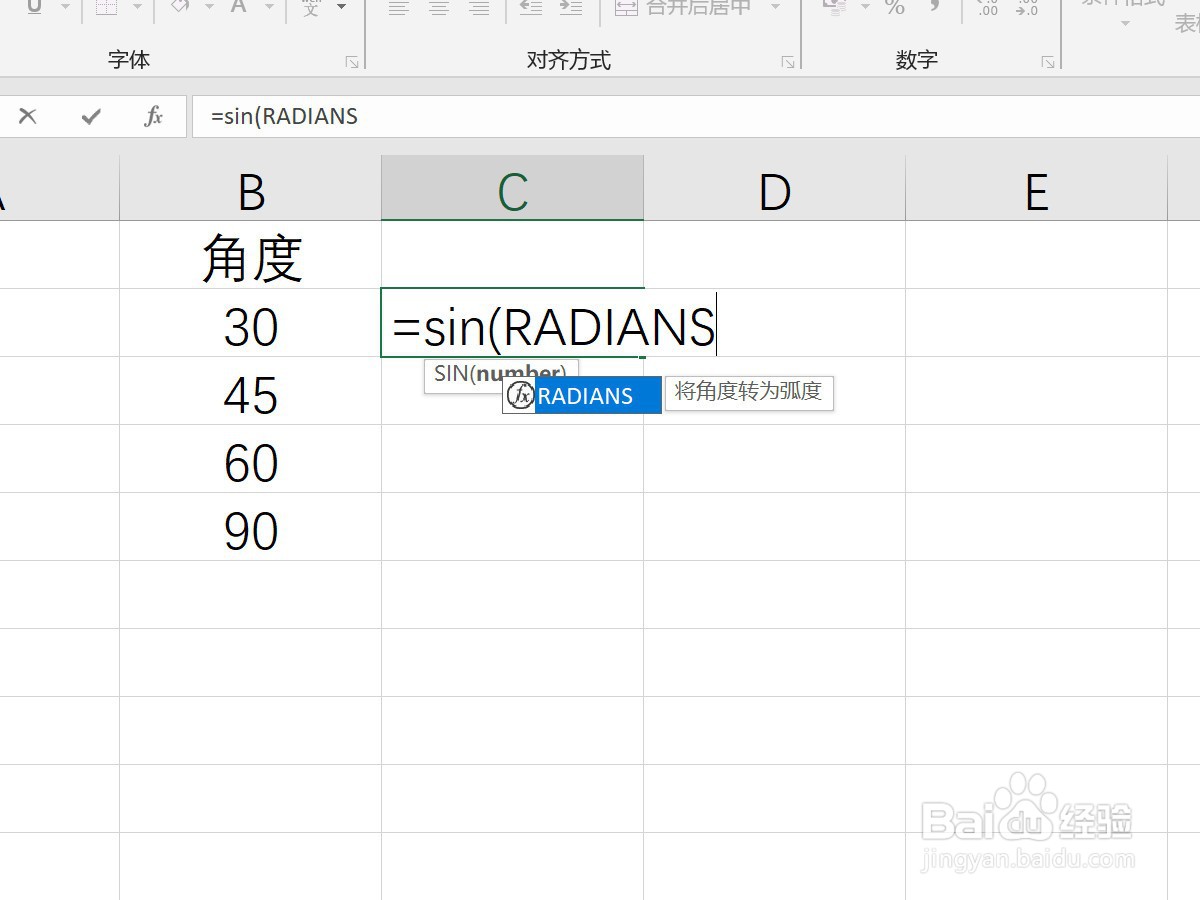Align cell text to the right

coord(480,8)
